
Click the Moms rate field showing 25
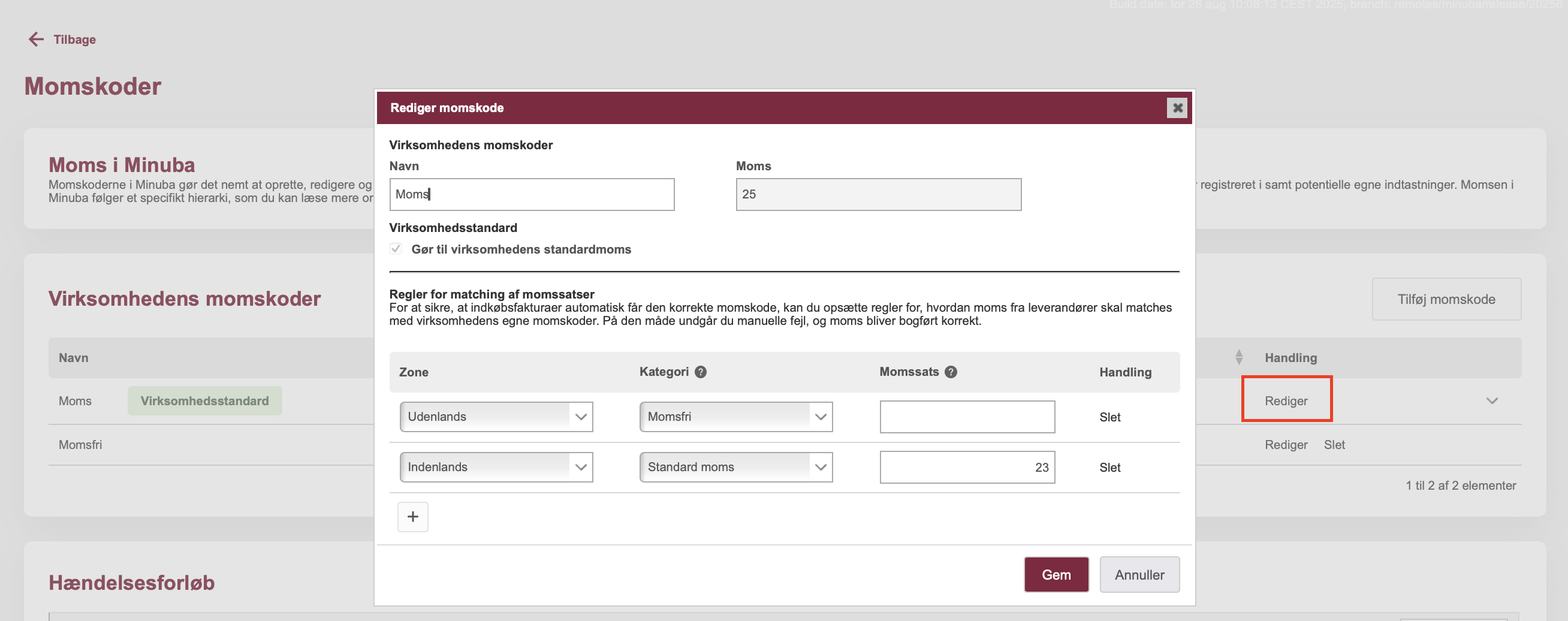click(x=878, y=194)
